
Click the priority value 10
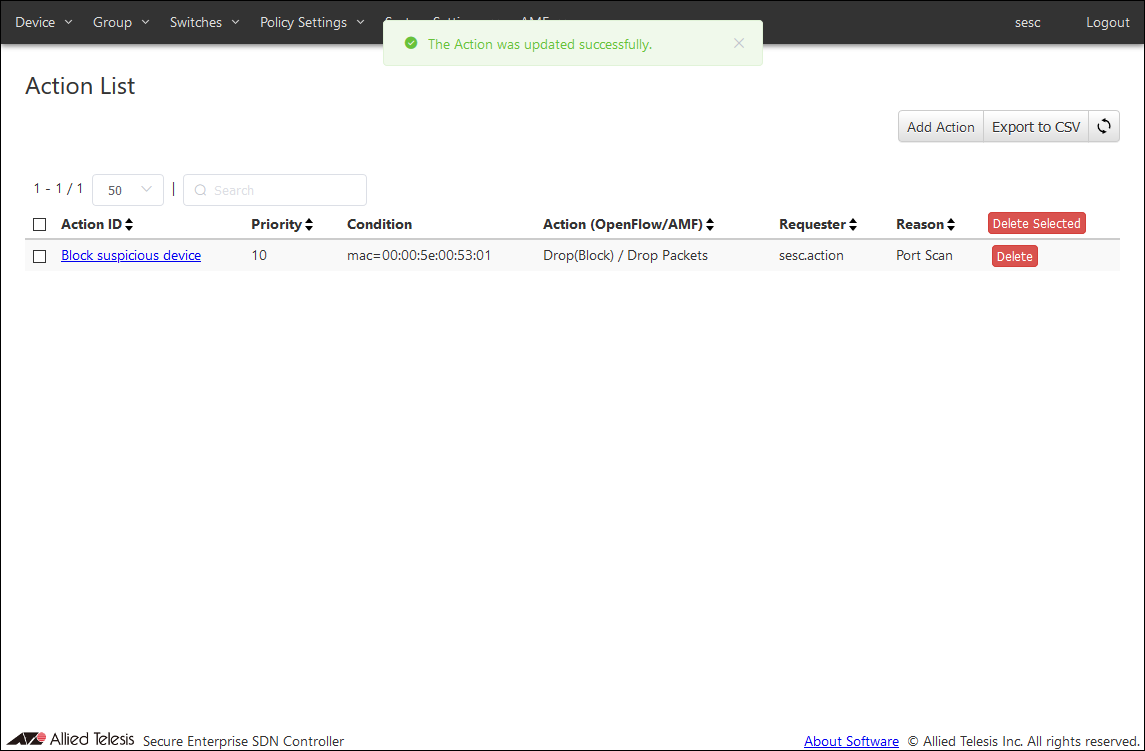pyautogui.click(x=259, y=255)
